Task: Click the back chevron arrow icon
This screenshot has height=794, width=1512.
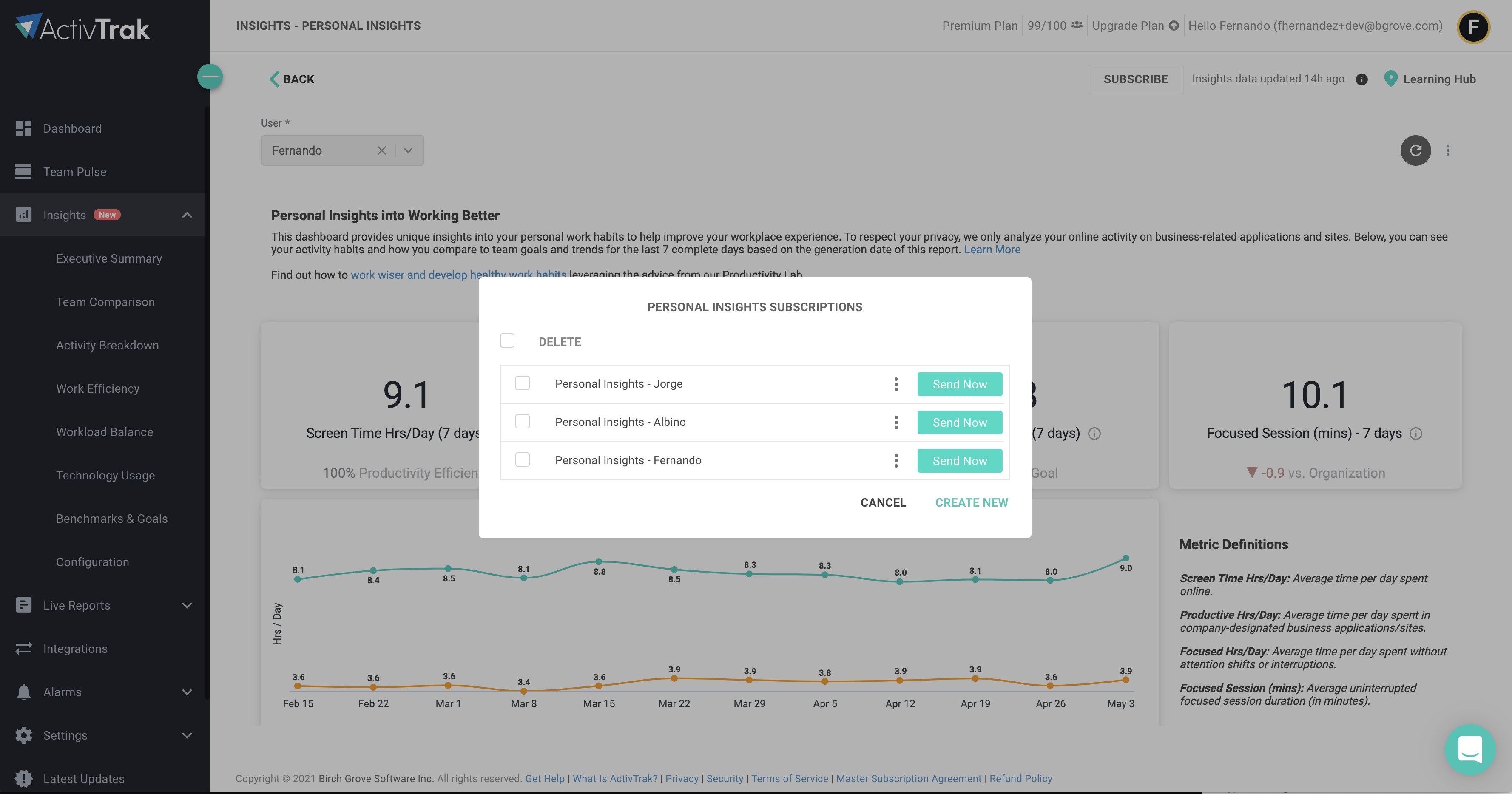Action: pos(274,79)
